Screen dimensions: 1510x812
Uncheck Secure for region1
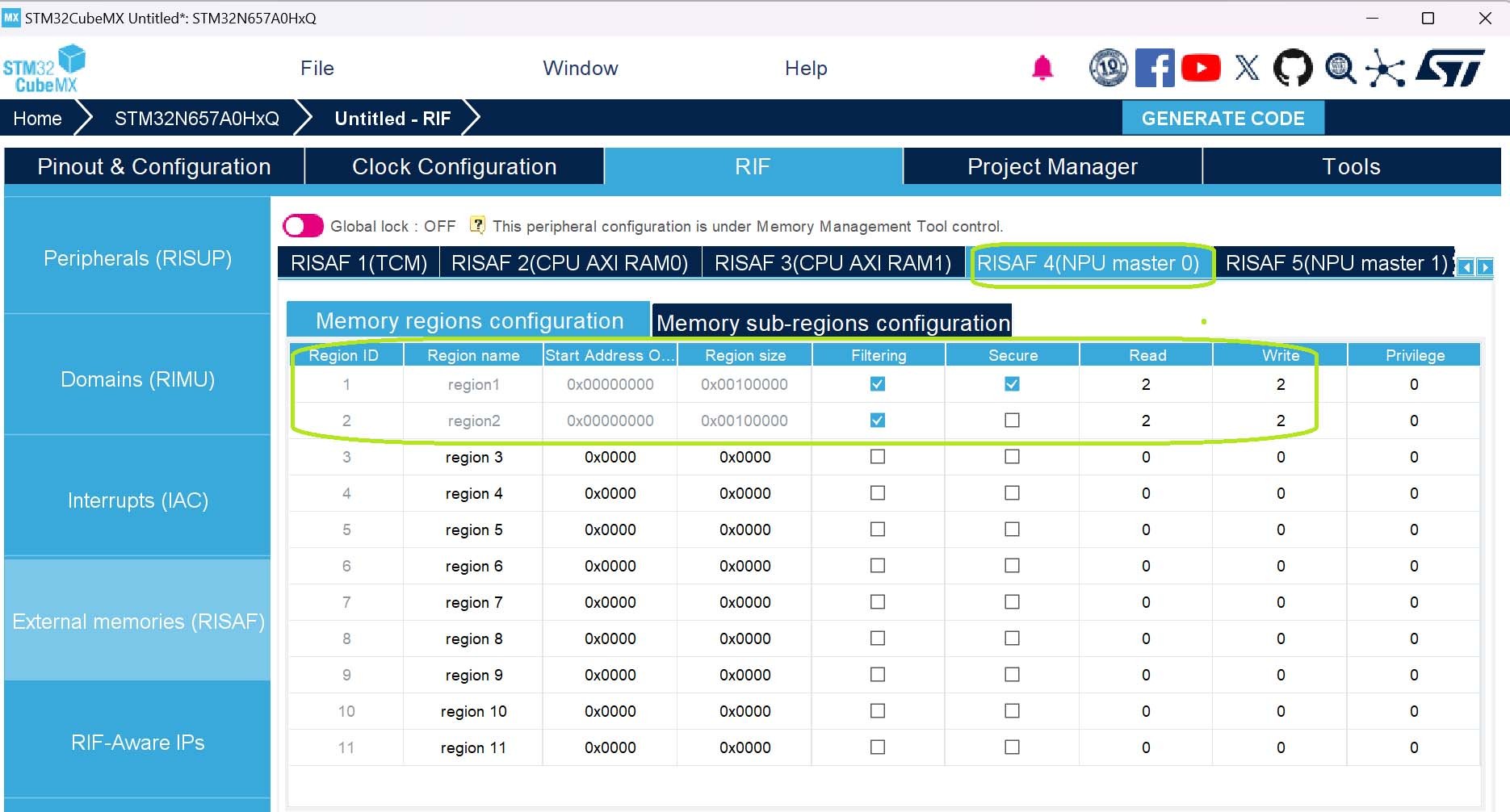coord(1012,384)
